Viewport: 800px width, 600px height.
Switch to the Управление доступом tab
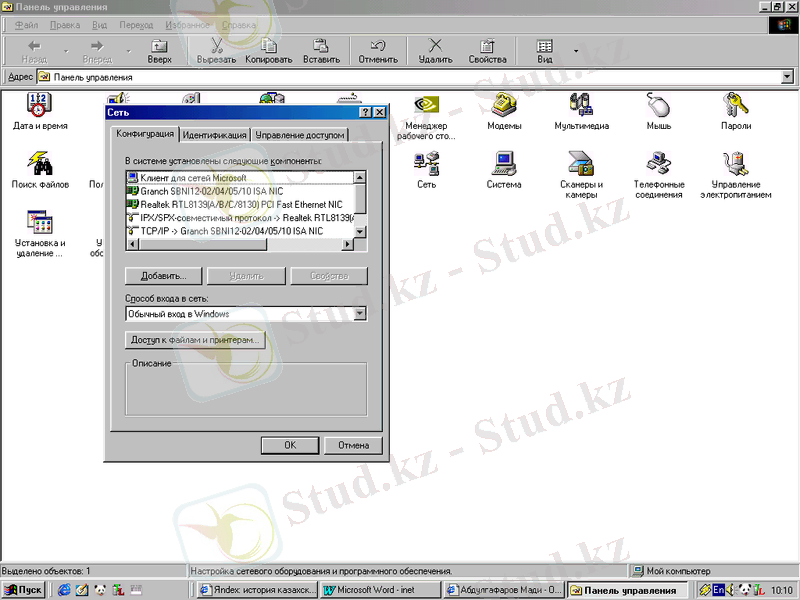[x=300, y=135]
